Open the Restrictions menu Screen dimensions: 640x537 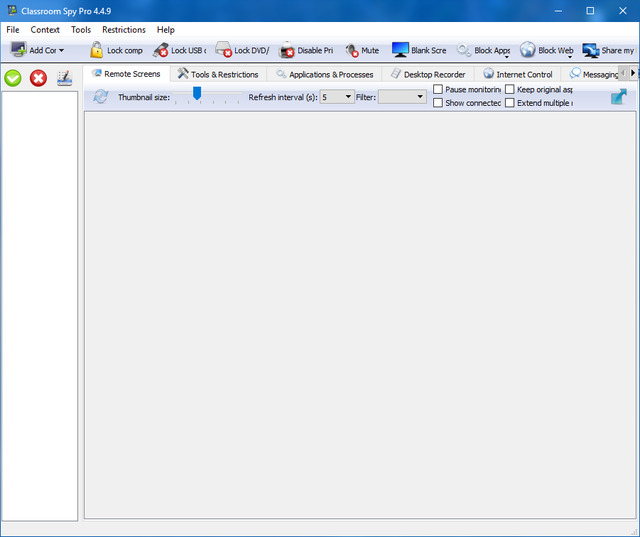coord(123,30)
